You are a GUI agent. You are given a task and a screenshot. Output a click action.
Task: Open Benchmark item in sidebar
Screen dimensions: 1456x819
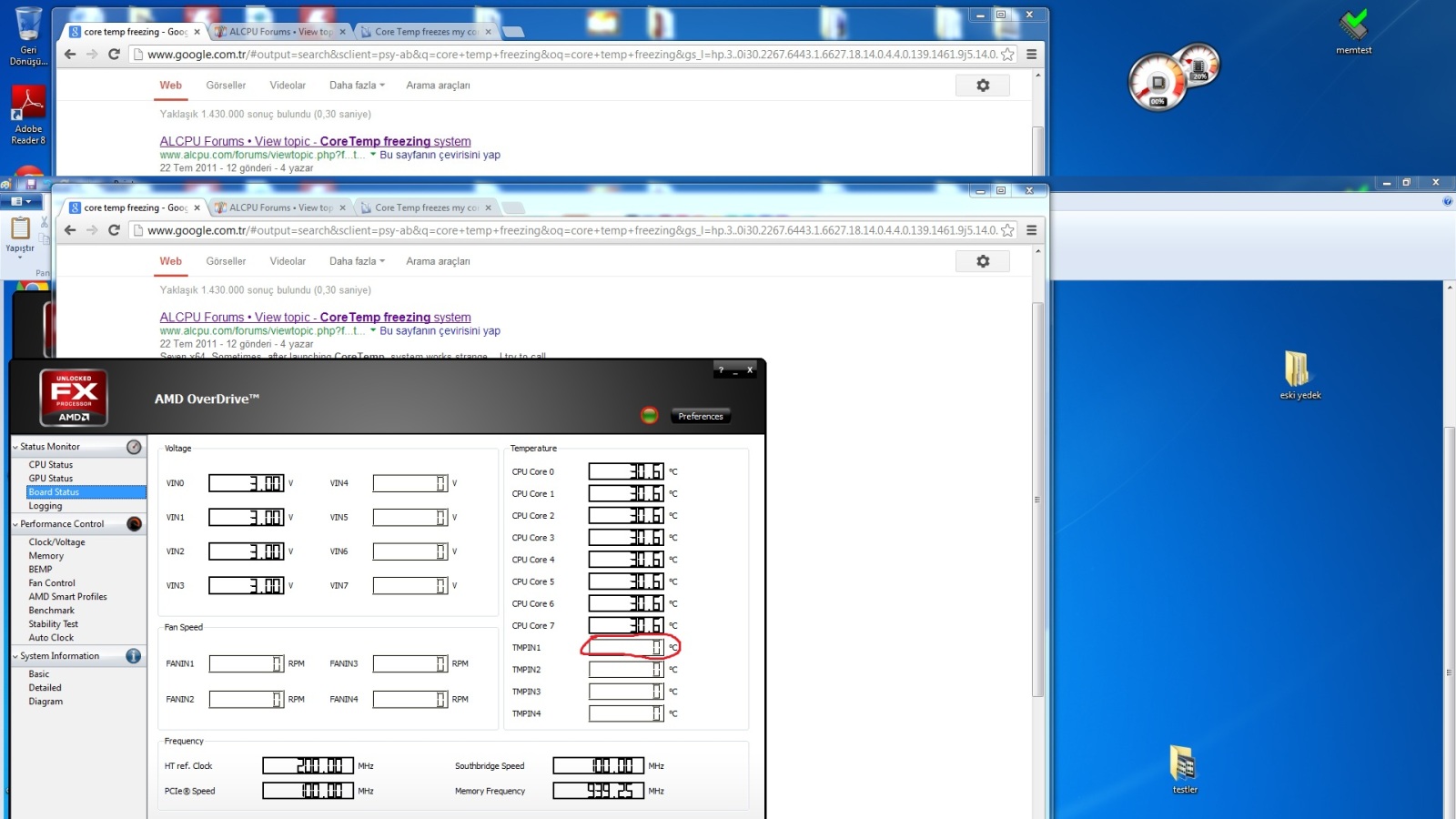(x=51, y=611)
